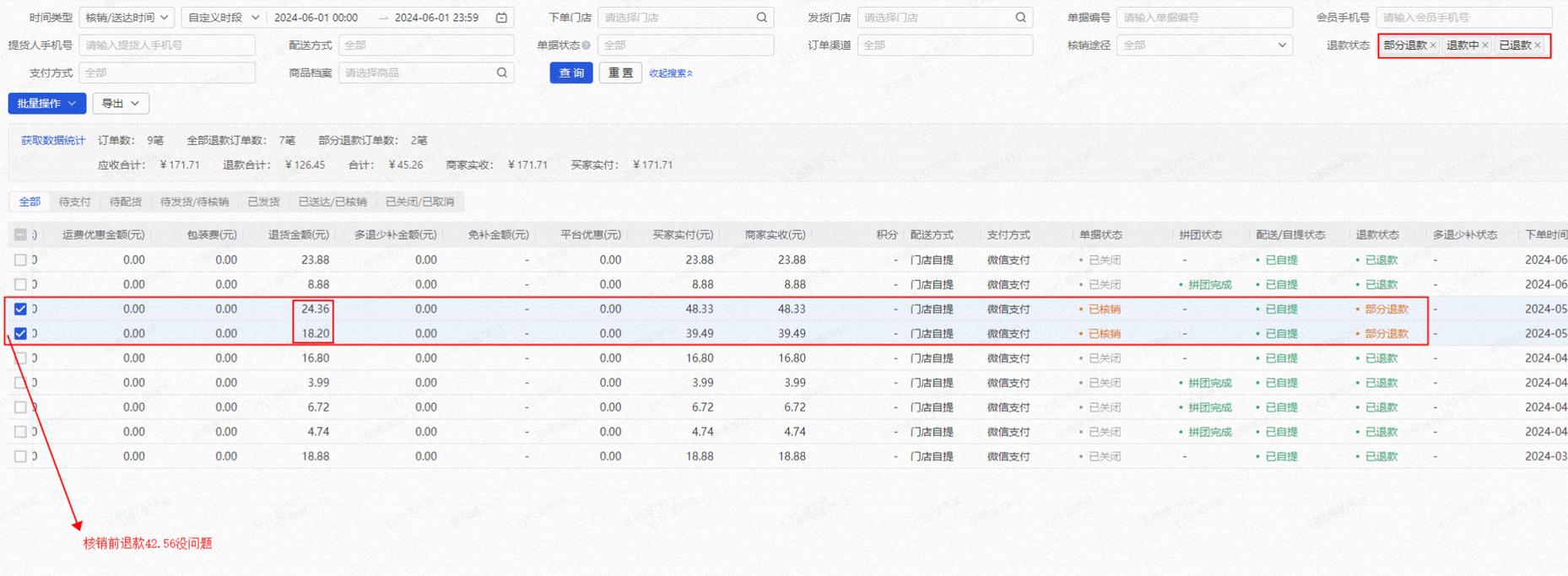Click the 运费优惠金额(元) column header

click(x=103, y=235)
